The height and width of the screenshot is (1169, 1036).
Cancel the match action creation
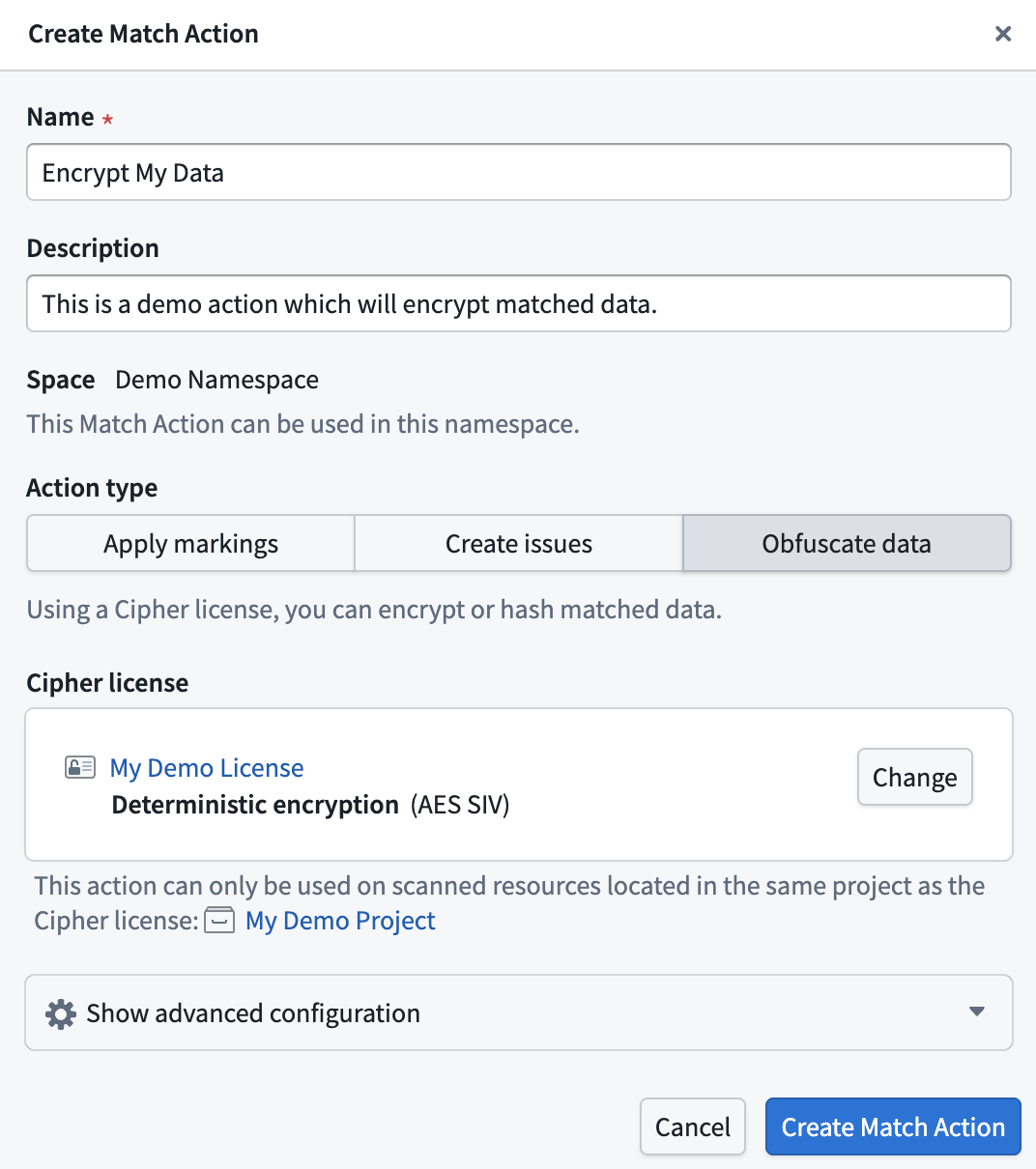(x=692, y=1126)
